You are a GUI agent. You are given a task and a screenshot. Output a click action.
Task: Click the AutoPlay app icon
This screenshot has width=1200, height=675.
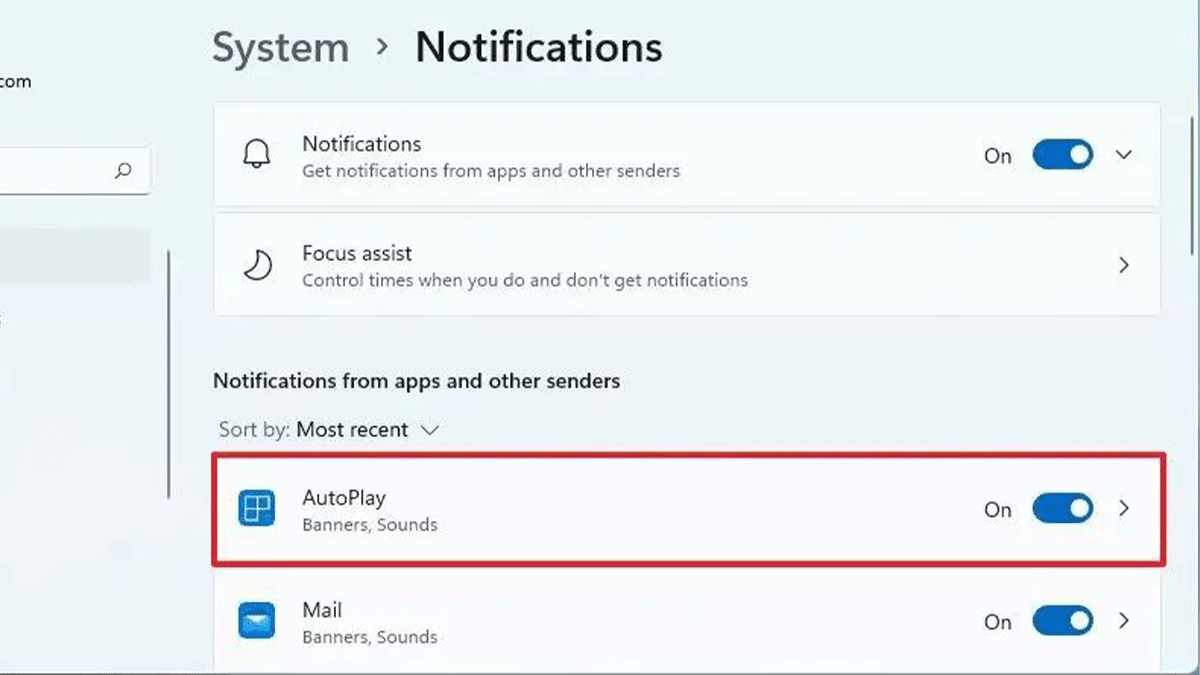pos(257,509)
